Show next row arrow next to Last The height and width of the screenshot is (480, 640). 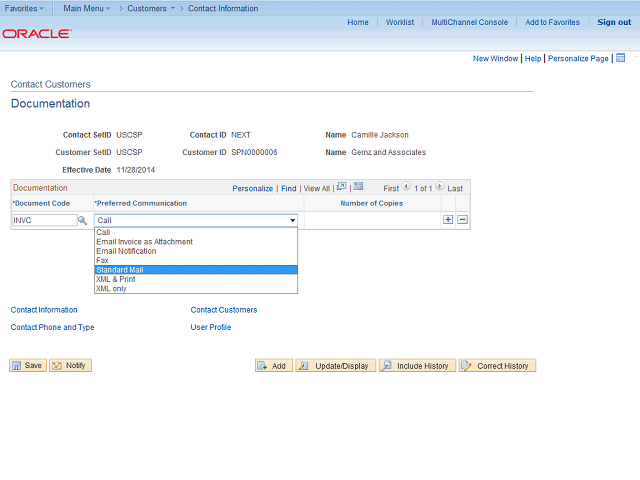coord(439,187)
